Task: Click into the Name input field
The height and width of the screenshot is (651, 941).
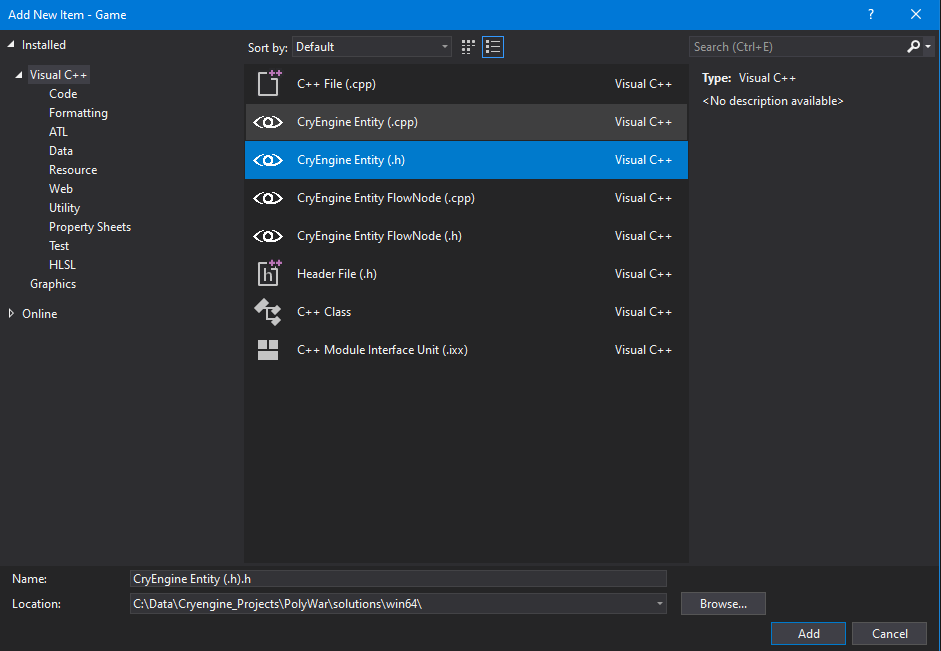Action: pyautogui.click(x=398, y=578)
